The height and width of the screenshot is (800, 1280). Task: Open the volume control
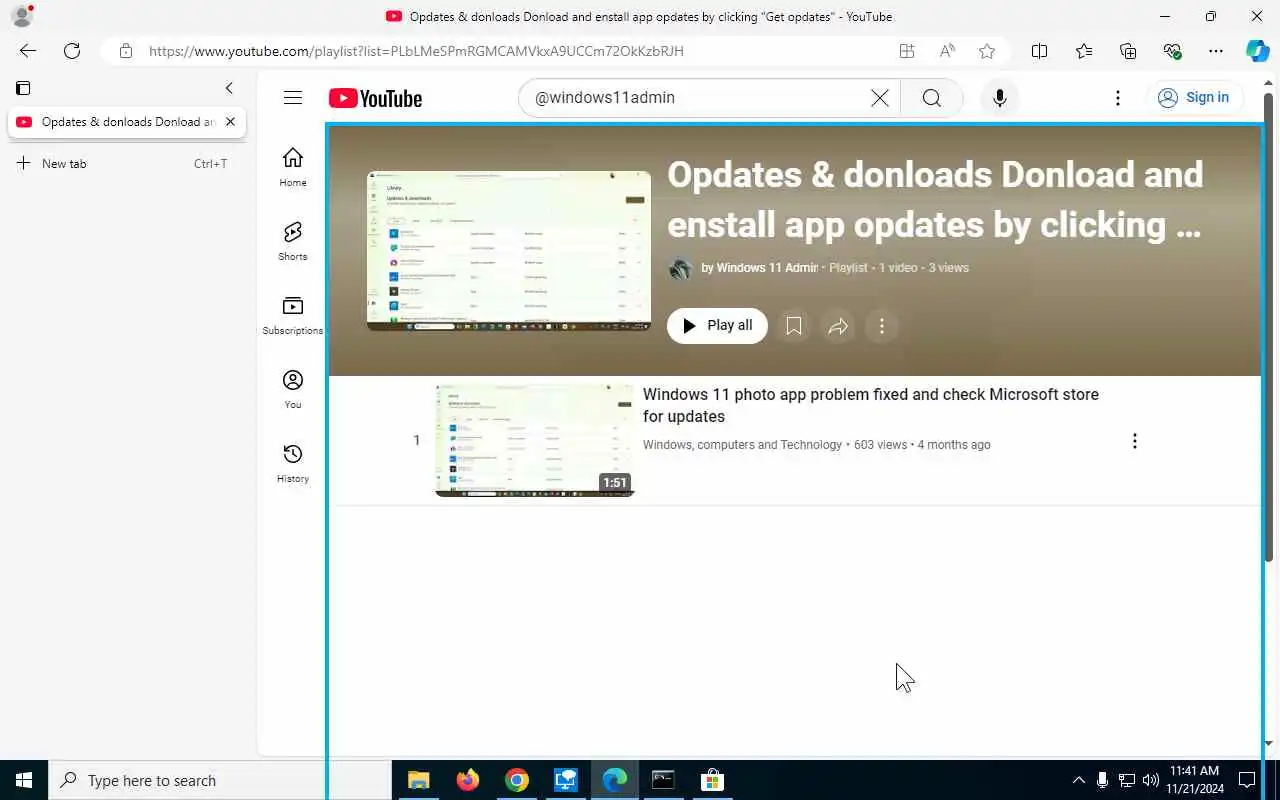[1151, 780]
